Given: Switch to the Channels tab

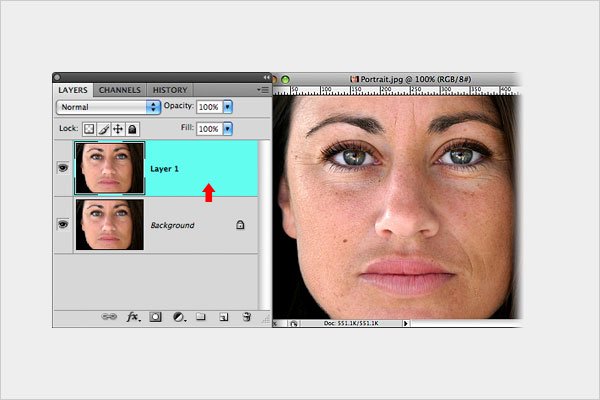Looking at the screenshot, I should pos(120,90).
